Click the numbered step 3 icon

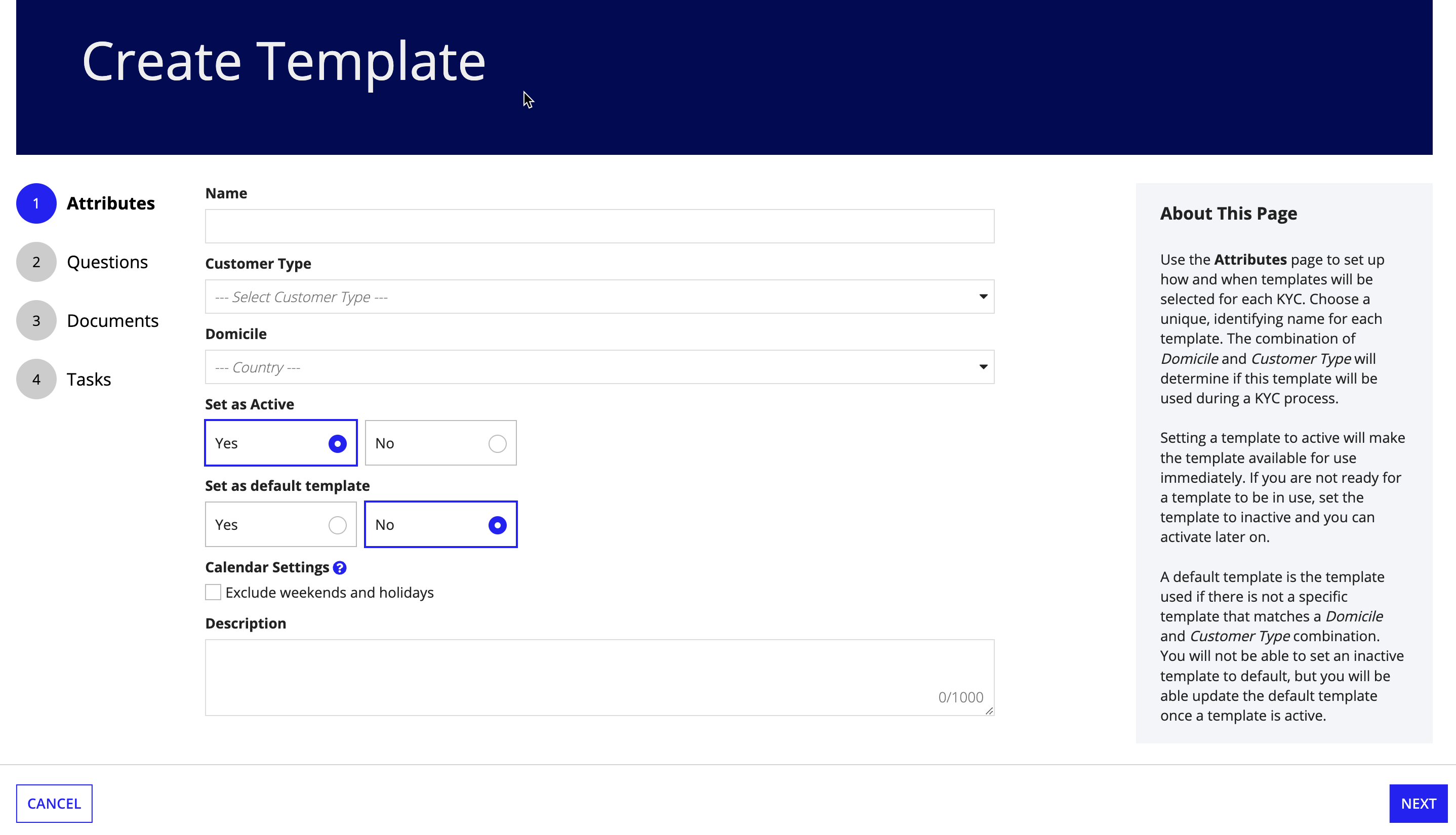tap(36, 320)
